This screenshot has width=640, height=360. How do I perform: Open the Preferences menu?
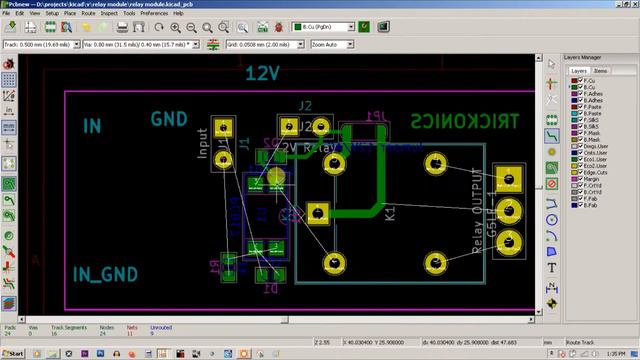pos(154,13)
